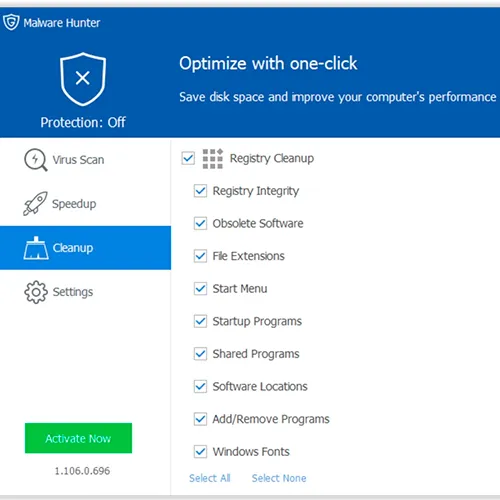
Task: Click the Startup Programs label
Action: (257, 321)
